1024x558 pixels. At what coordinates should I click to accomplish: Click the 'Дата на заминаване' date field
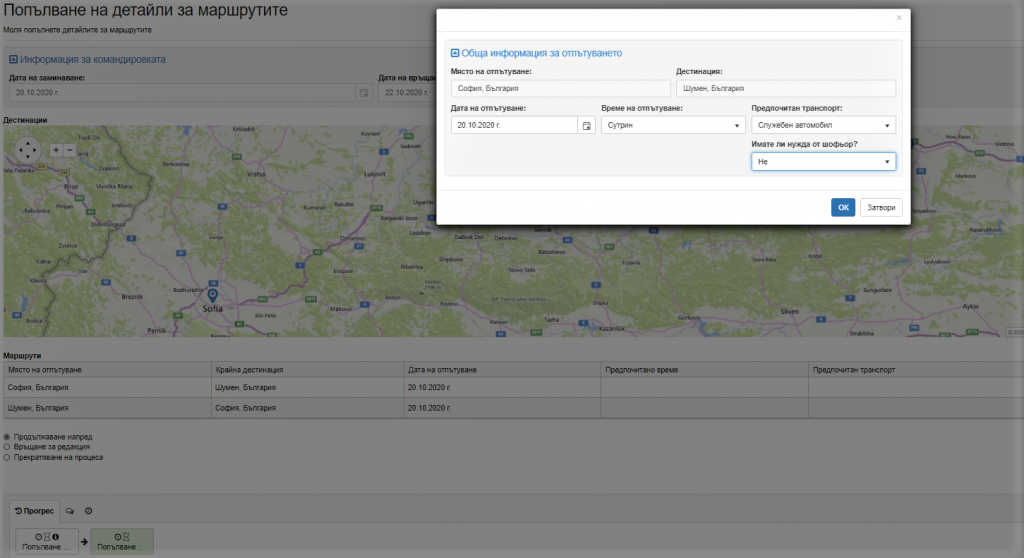coord(182,93)
